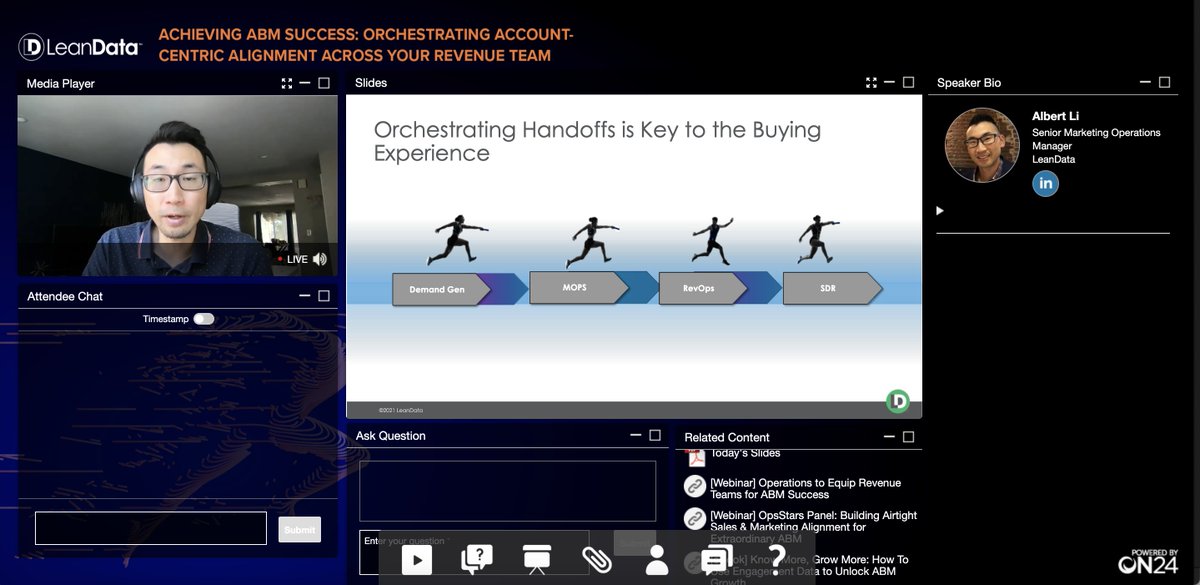1200x585 pixels.
Task: Click the Ask Question panel title
Action: [391, 435]
